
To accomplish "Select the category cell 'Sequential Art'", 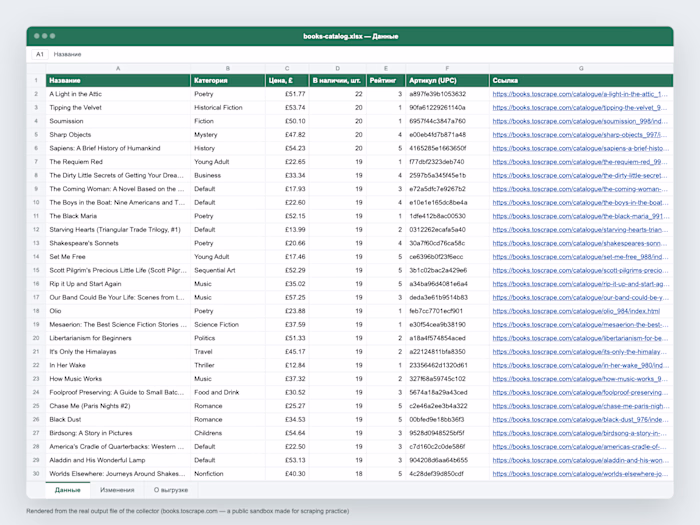I will click(x=228, y=270).
